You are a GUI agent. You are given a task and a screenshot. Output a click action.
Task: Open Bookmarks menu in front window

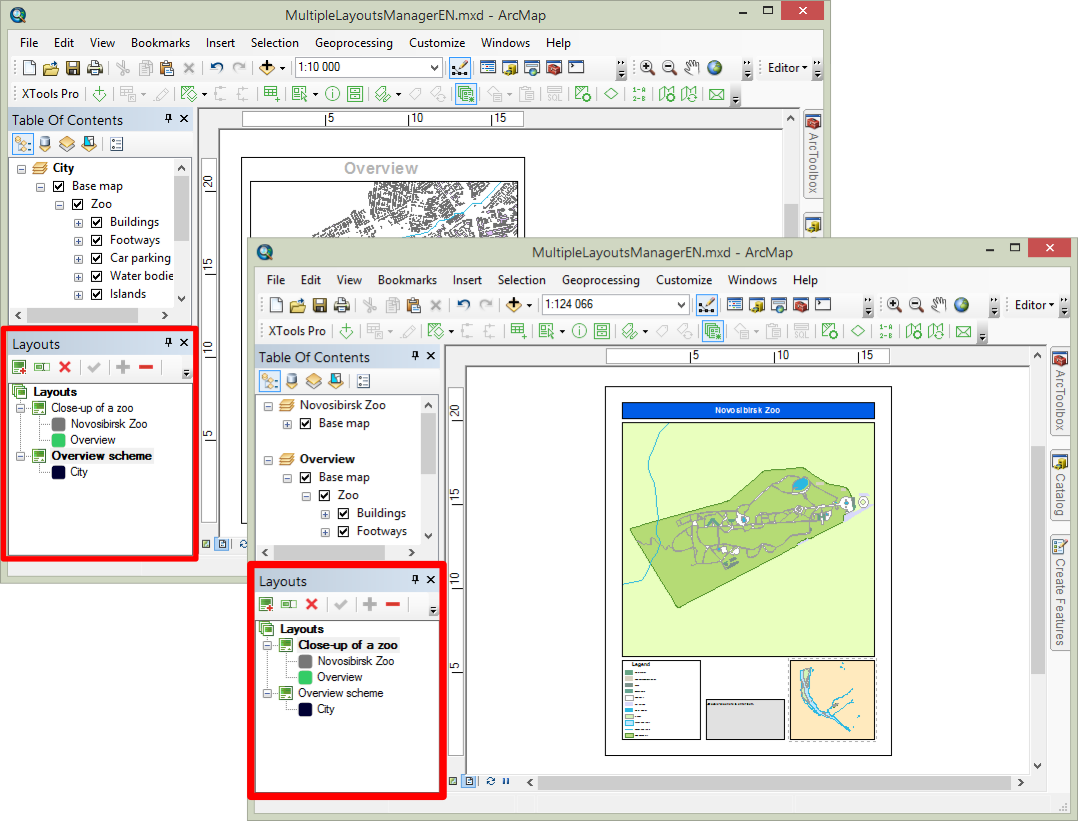click(x=407, y=280)
